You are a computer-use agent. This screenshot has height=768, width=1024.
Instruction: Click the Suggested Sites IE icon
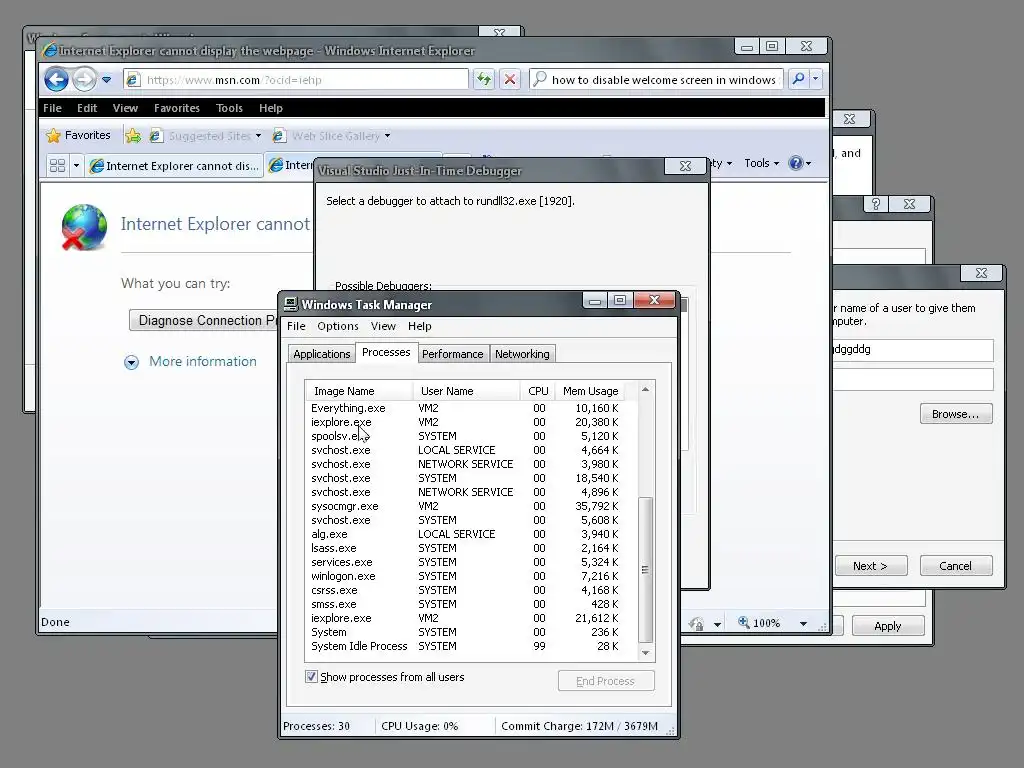point(155,136)
